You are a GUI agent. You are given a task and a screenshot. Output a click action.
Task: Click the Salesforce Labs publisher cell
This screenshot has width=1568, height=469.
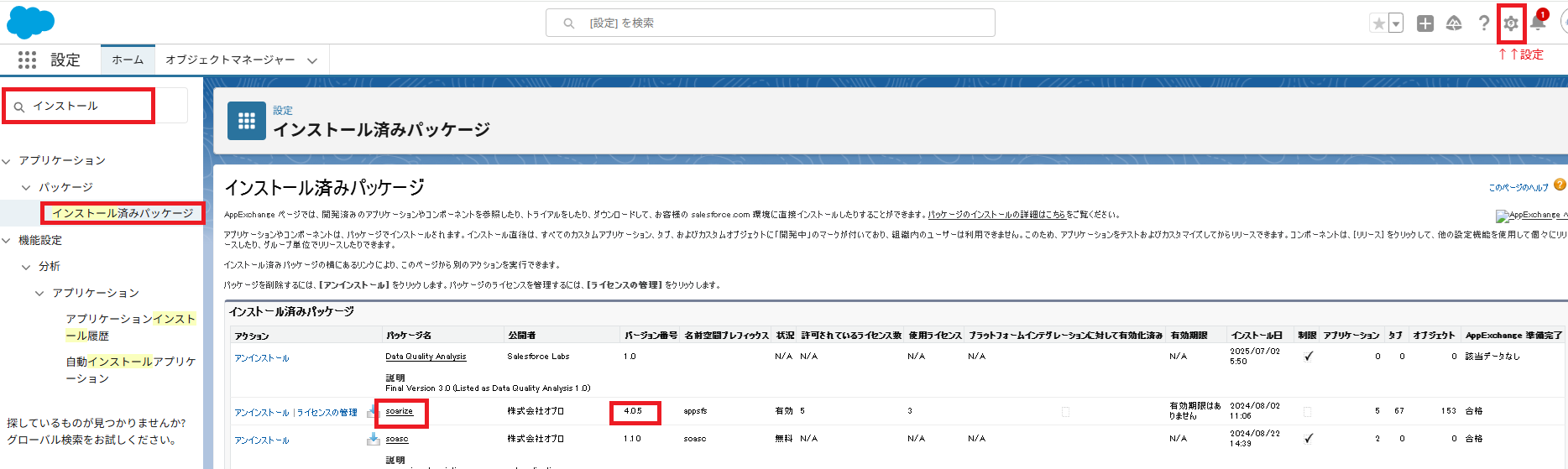538,357
